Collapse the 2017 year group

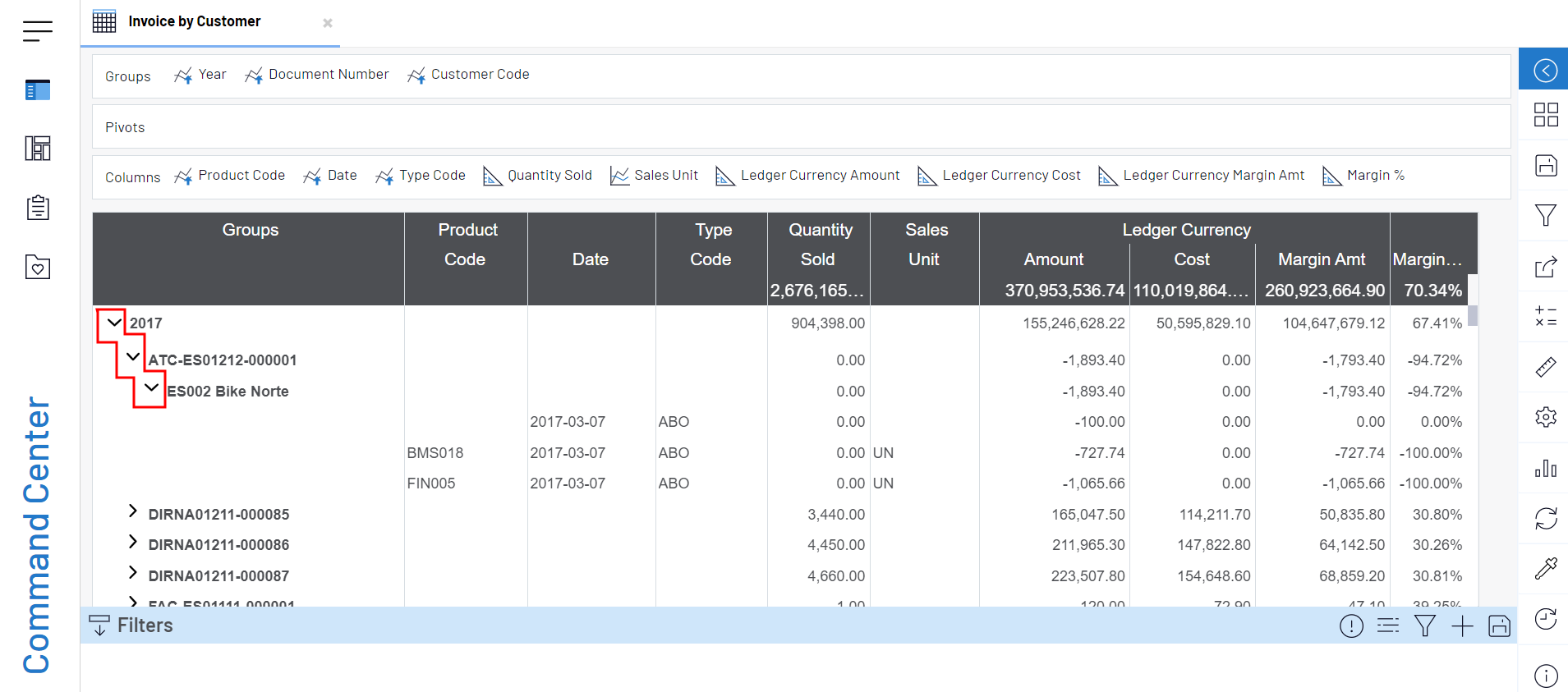(114, 323)
